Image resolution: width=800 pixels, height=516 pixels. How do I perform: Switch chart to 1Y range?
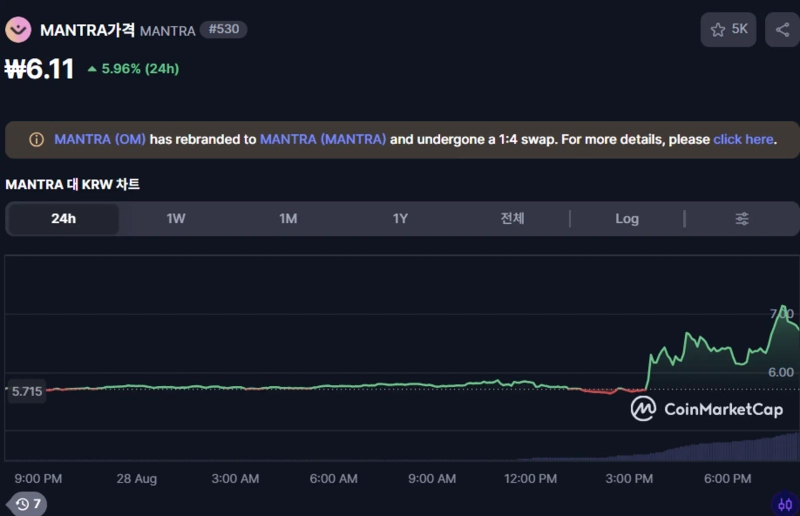coord(401,219)
